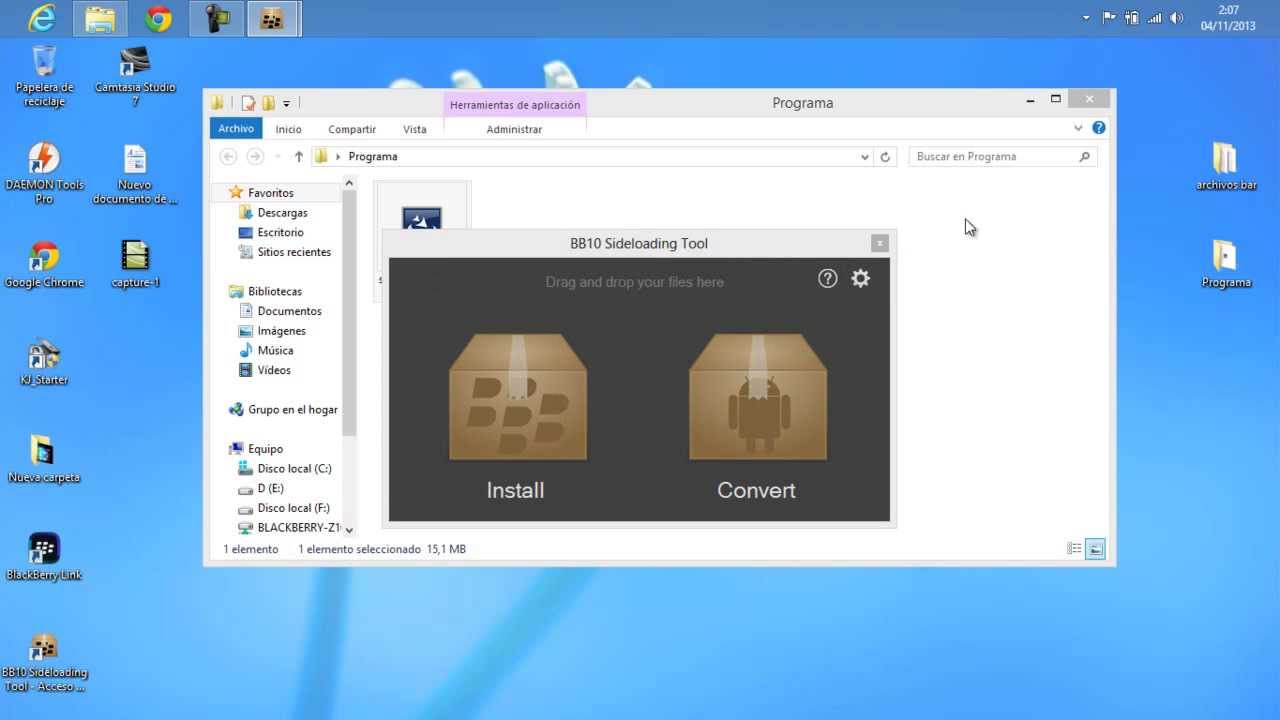Go back in Explorer navigation
This screenshot has height=720, width=1280.
pos(228,156)
